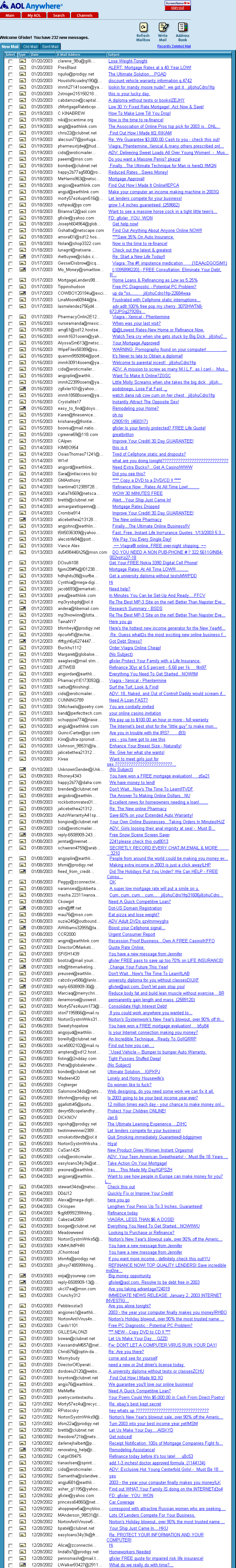The image size is (236, 1568).
Task: Tick checkbox for Kivaa email row
Action: pos(10,759)
